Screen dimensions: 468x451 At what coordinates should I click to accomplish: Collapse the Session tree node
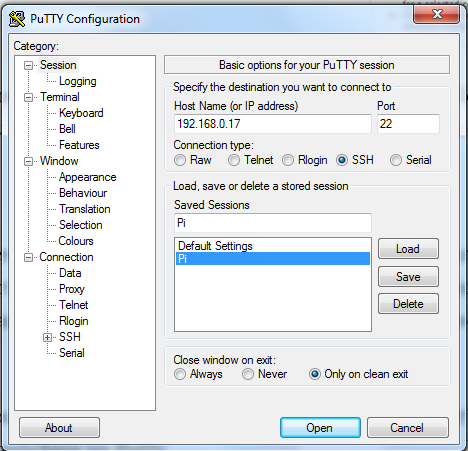[29, 65]
